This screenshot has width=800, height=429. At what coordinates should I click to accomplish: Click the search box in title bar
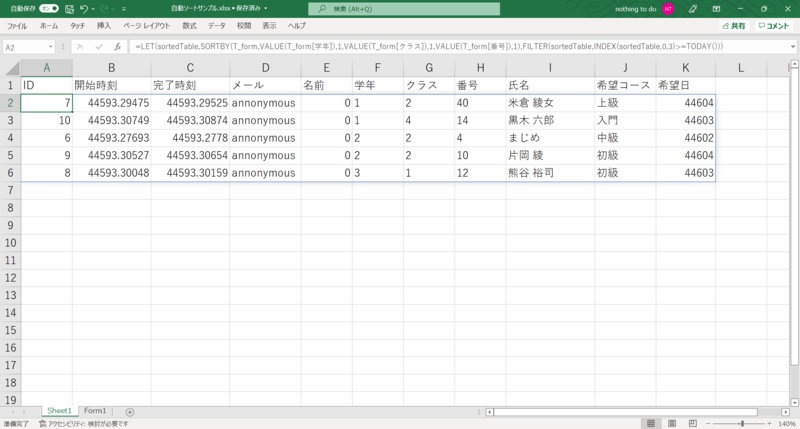point(404,9)
